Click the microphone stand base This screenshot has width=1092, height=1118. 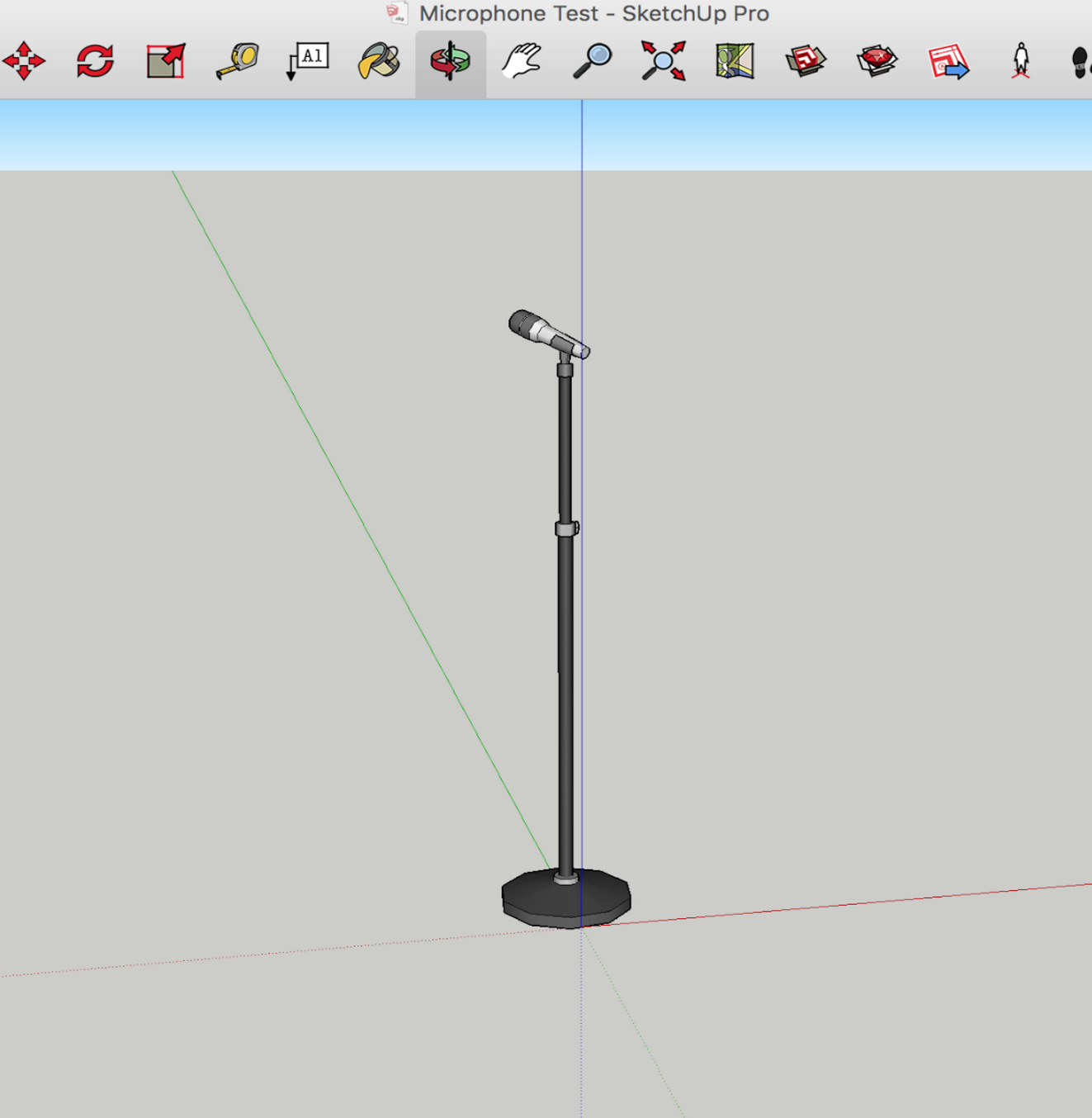[566, 898]
